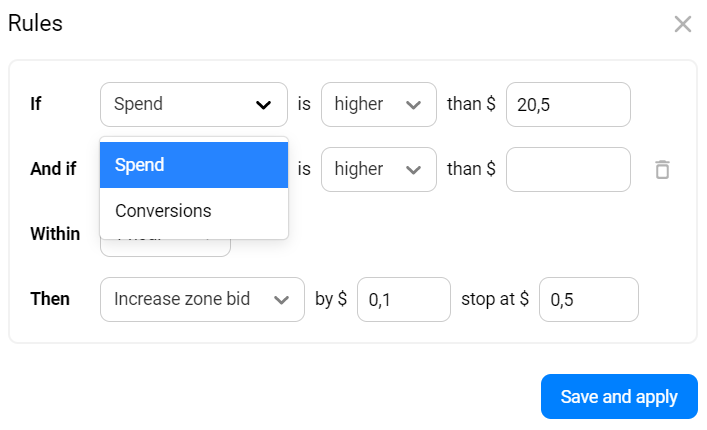Click the Save and apply button
The width and height of the screenshot is (707, 430).
click(619, 396)
